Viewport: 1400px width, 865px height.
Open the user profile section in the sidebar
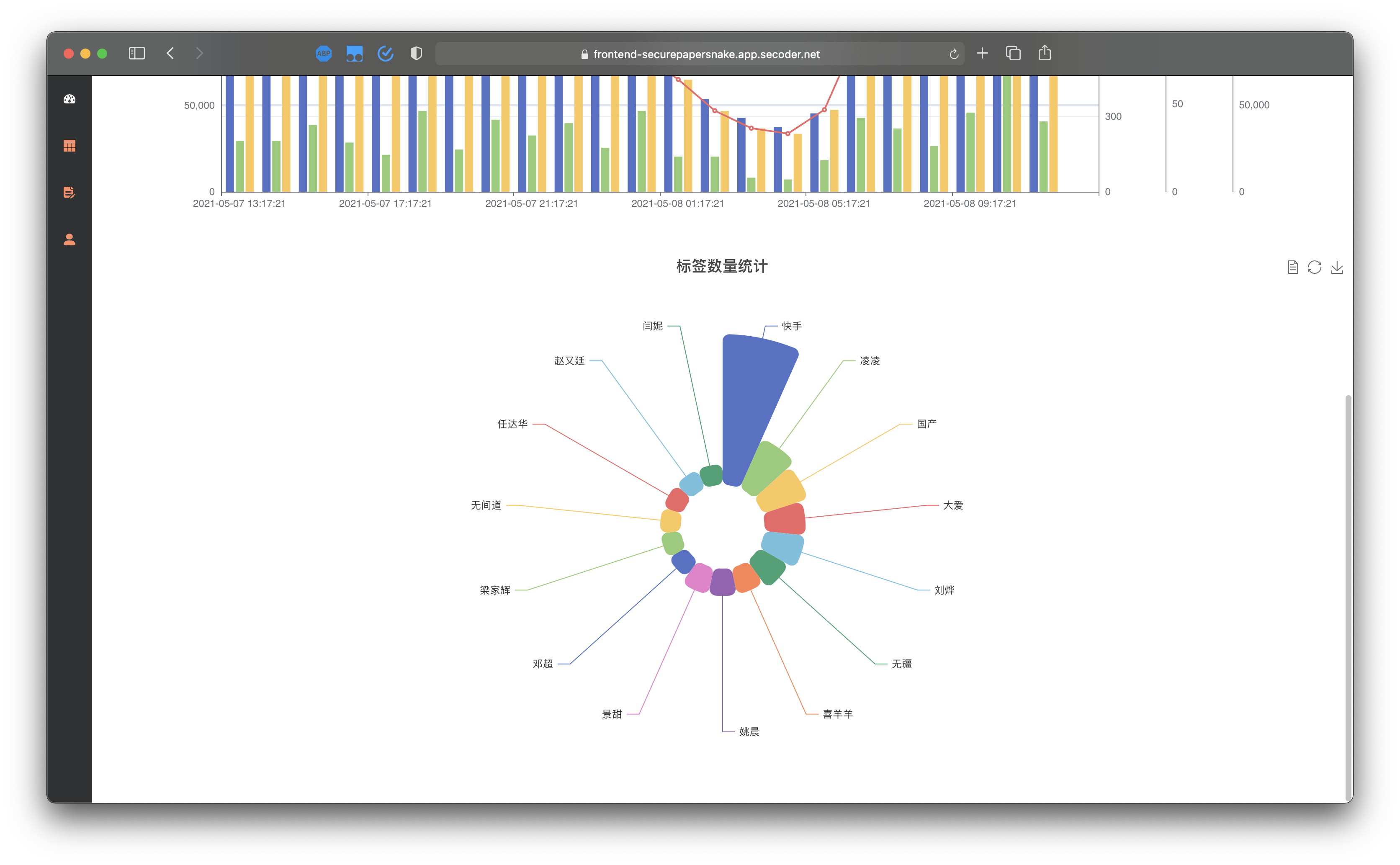click(69, 239)
